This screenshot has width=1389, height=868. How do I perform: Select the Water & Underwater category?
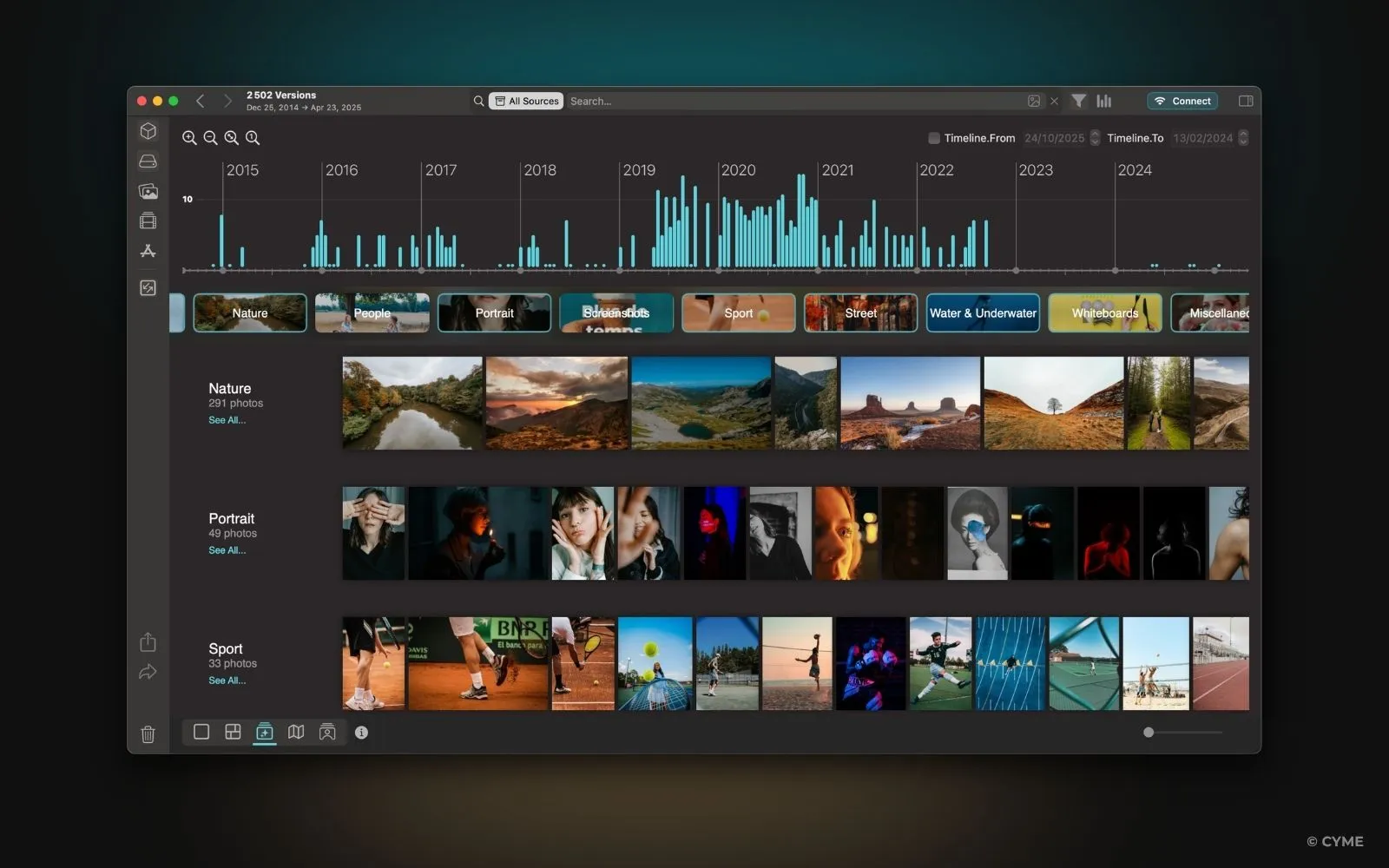[x=983, y=313]
